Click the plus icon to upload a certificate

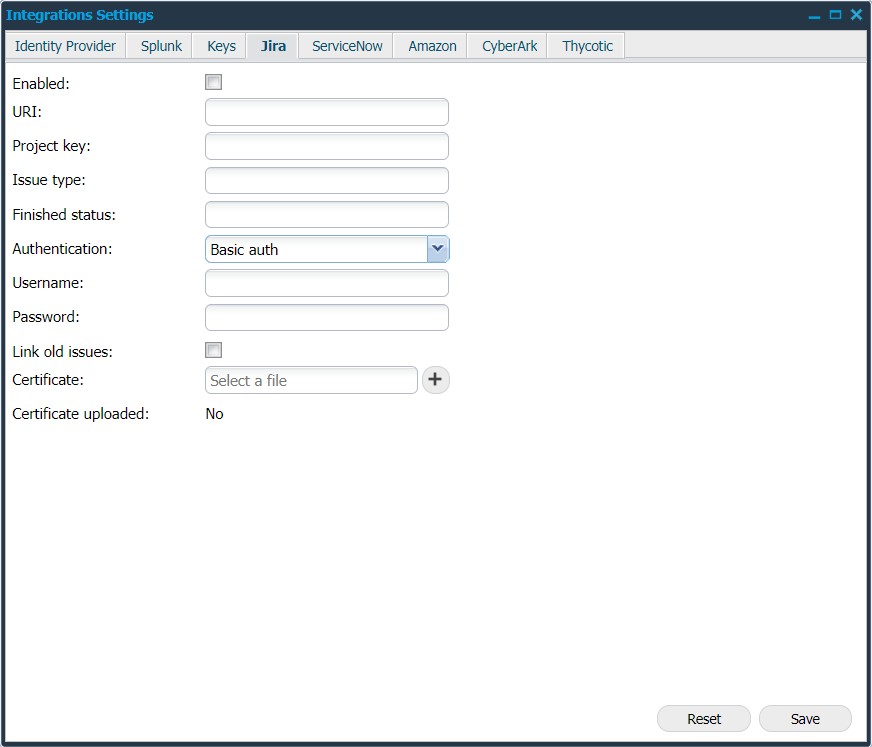point(435,380)
